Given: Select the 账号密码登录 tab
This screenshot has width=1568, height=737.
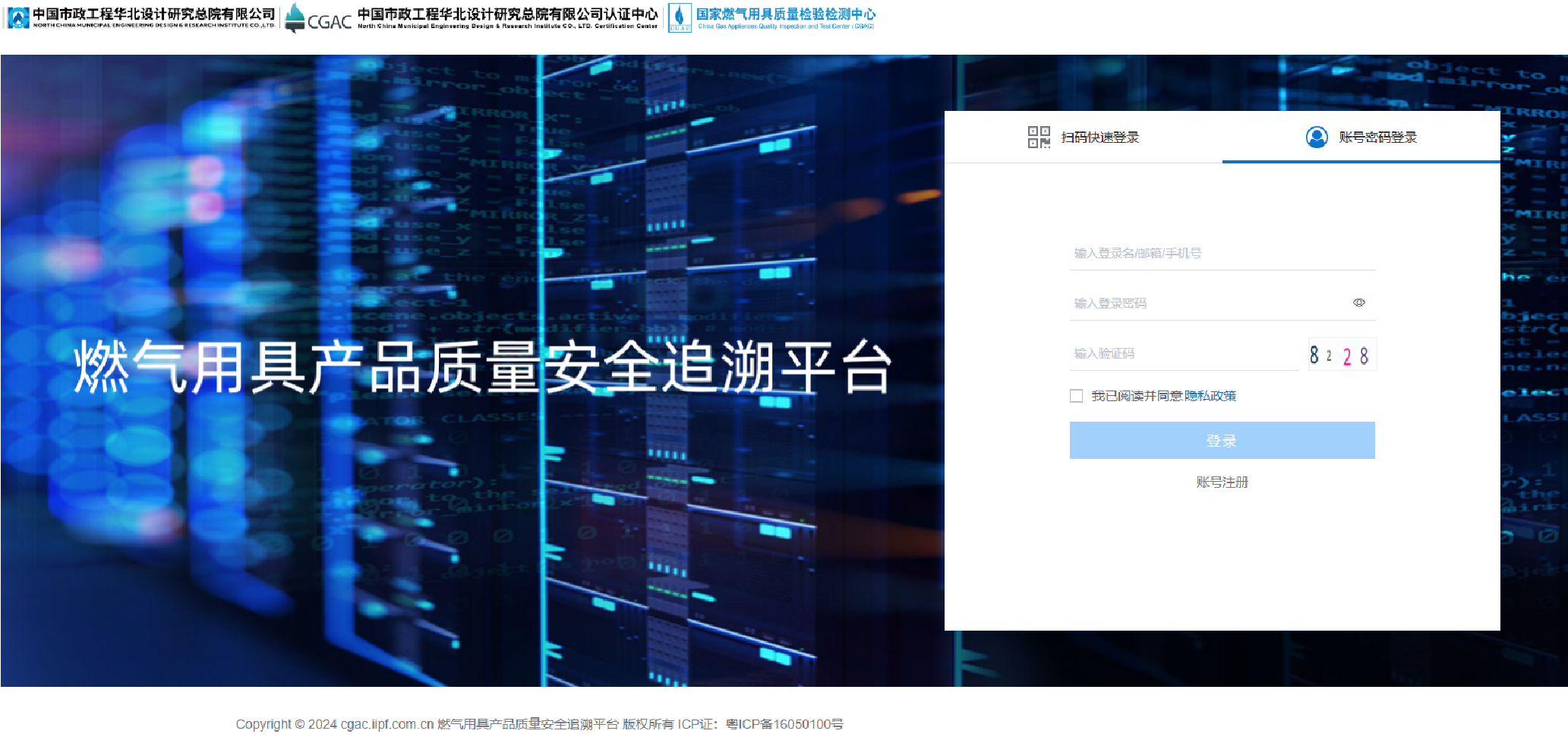Looking at the screenshot, I should pyautogui.click(x=1377, y=138).
